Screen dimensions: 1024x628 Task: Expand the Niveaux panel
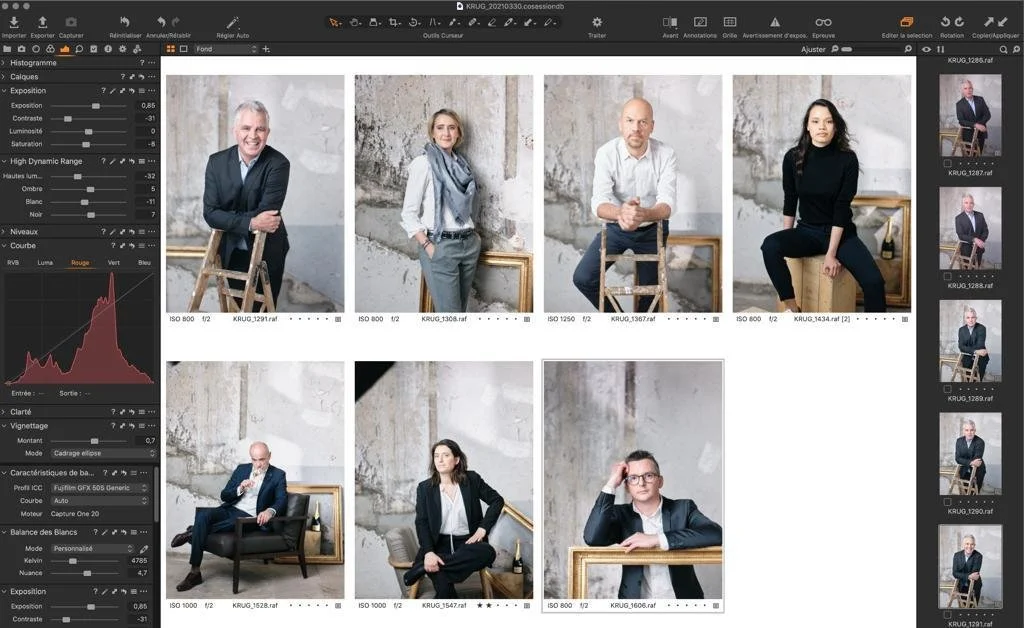pyautogui.click(x=4, y=231)
